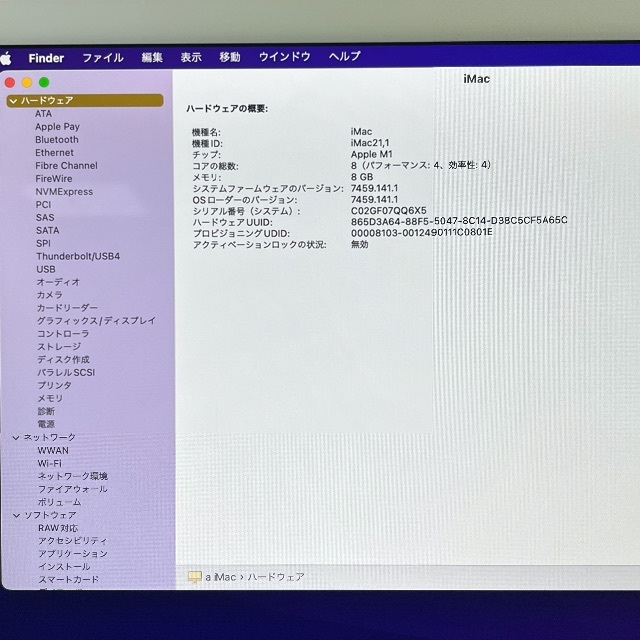Click 'a iMac' in the path bar
Image resolution: width=640 pixels, height=640 pixels.
pyautogui.click(x=220, y=577)
